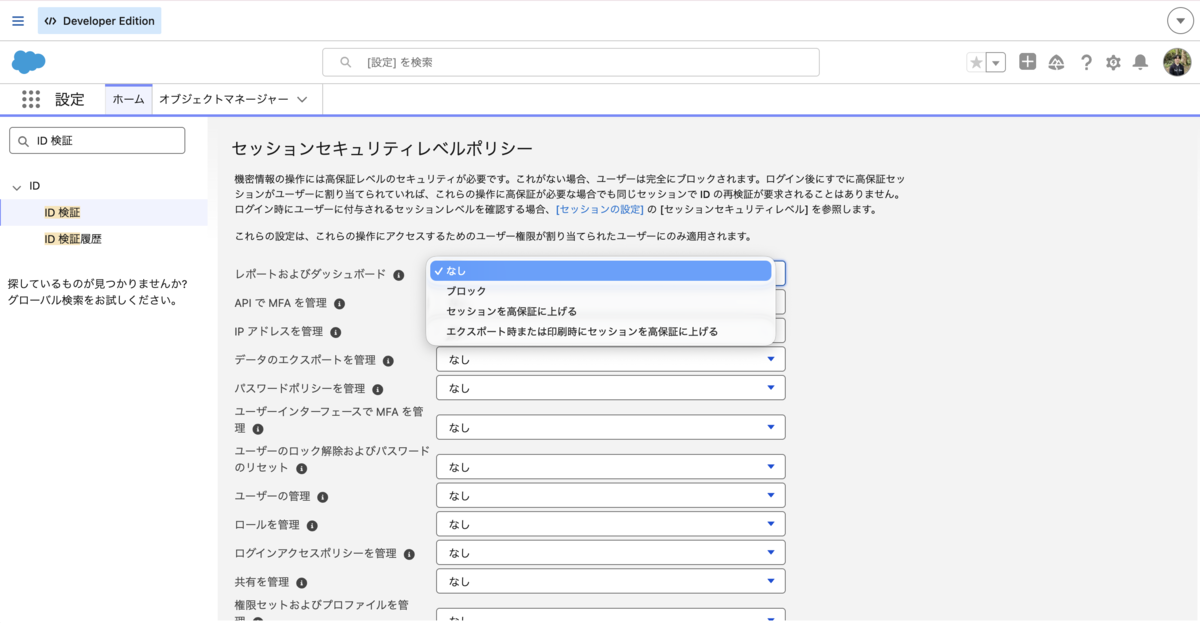Click the Salesforce cloud logo
Viewport: 1200px width, 623px height.
(x=29, y=62)
